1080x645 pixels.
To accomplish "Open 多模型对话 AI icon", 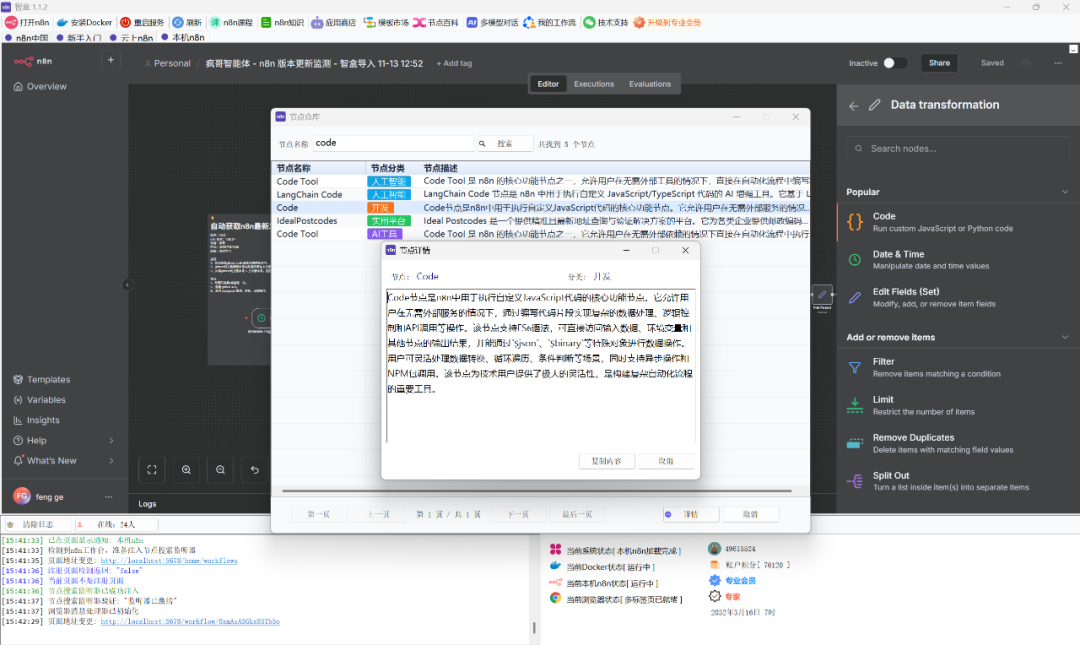I will pyautogui.click(x=472, y=23).
